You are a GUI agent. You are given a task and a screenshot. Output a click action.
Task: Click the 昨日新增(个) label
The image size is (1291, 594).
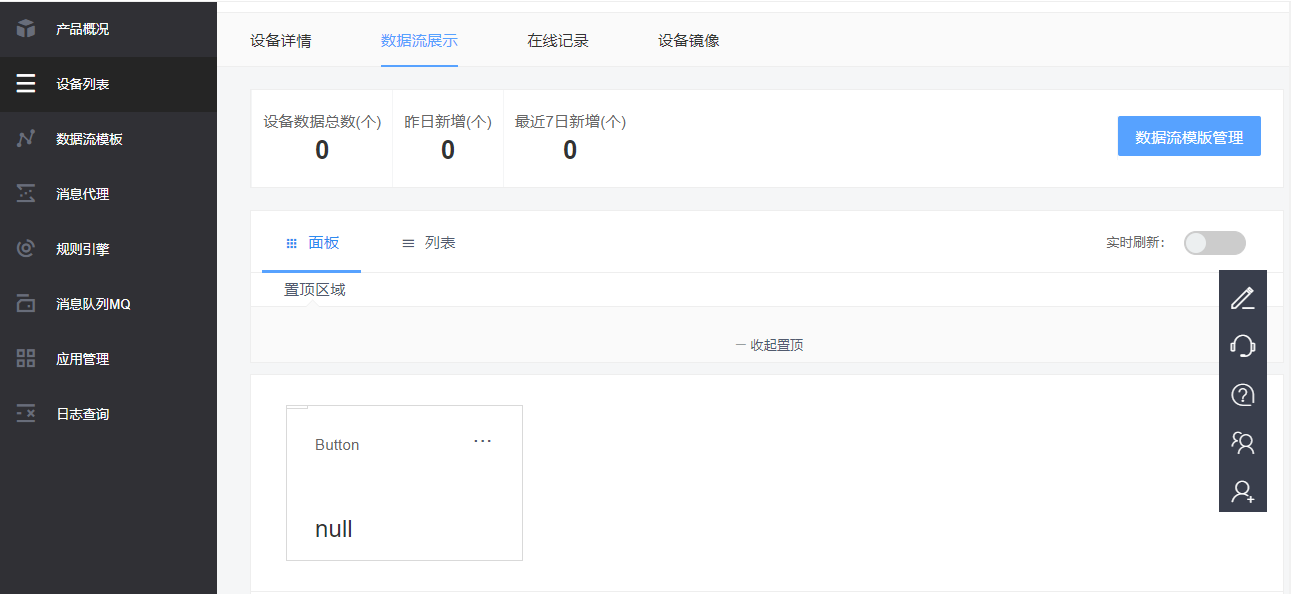(448, 122)
